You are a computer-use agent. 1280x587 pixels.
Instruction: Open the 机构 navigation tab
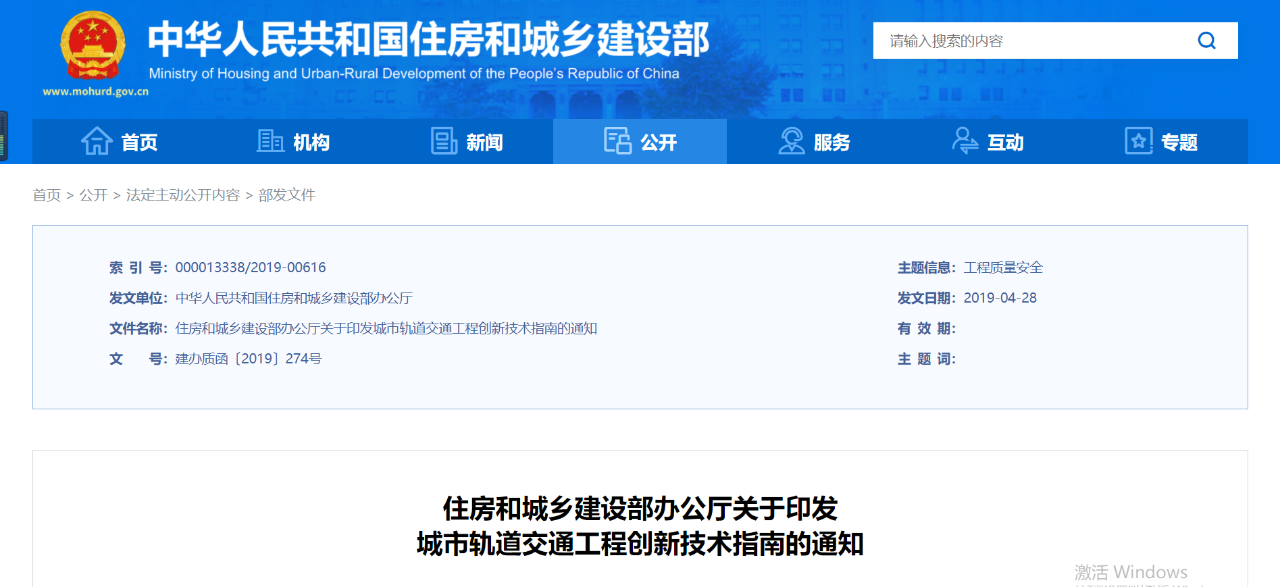(293, 142)
